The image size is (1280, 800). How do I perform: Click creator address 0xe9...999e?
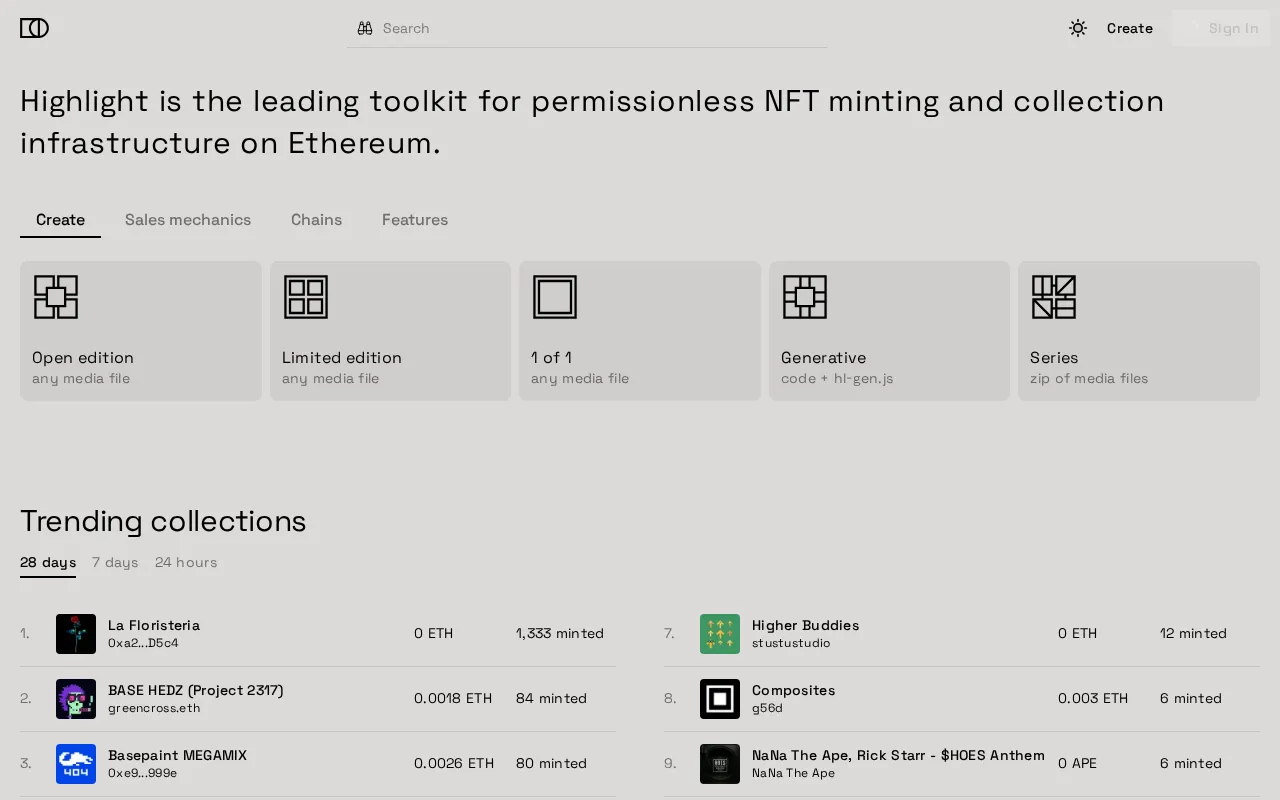tap(142, 773)
